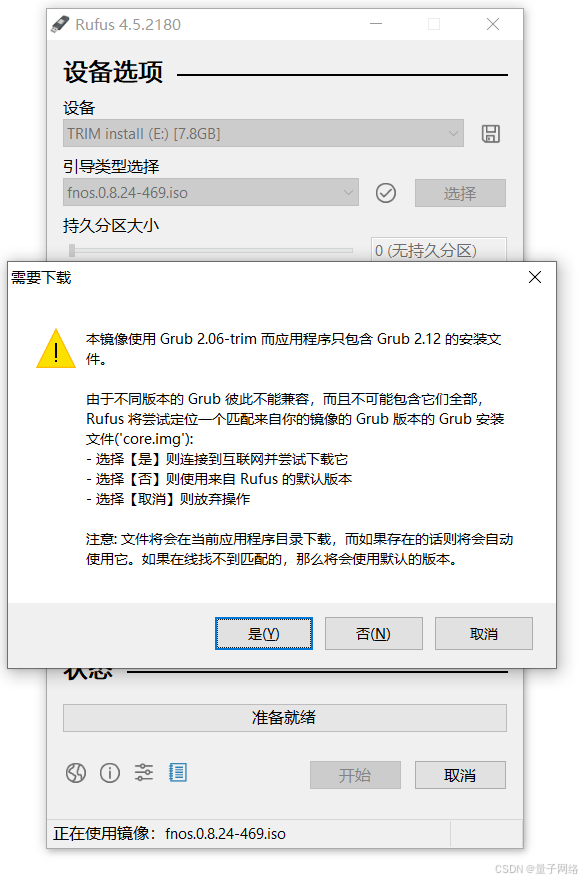Click 取消 in the download dialog
Viewport: 582px width, 880px height.
tap(484, 634)
